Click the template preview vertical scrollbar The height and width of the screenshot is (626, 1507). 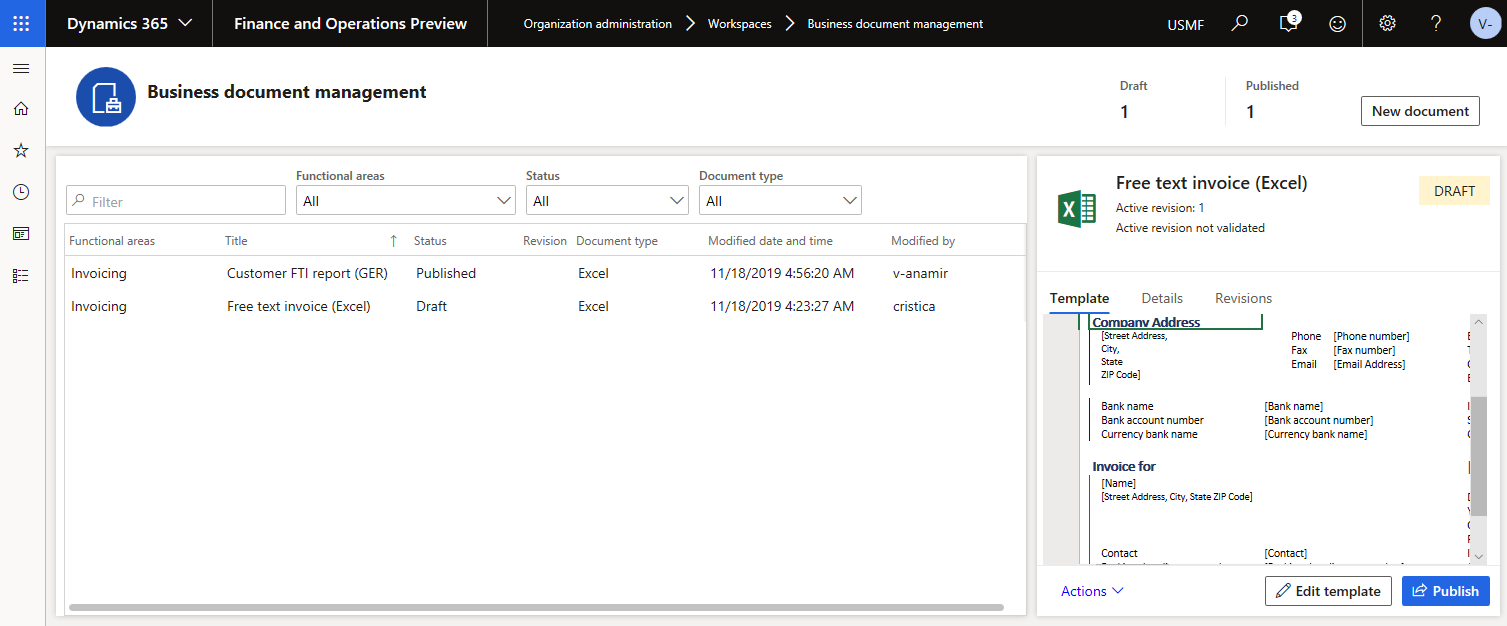1478,455
